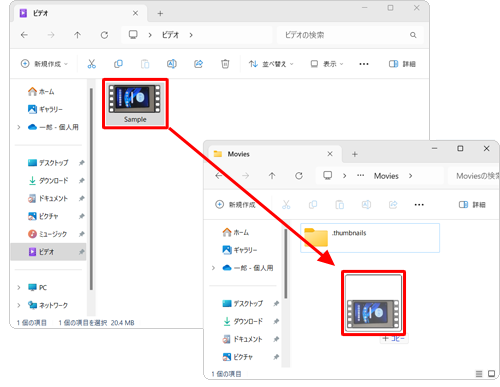Add new tab in Movies window
Screen dimensions: 500x387
355,154
